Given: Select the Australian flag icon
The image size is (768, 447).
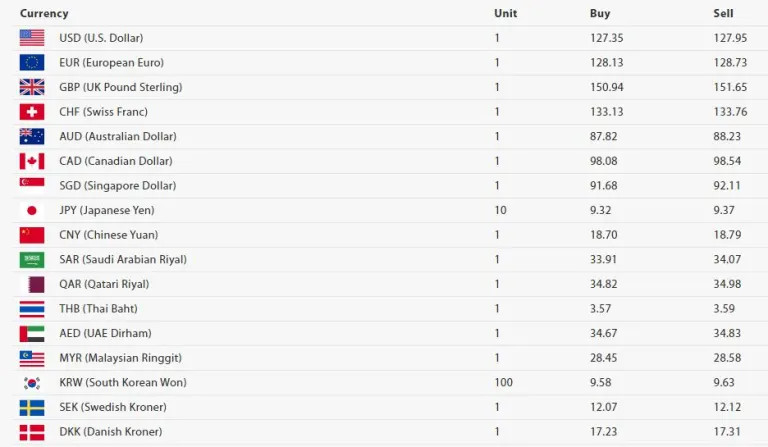Looking at the screenshot, I should click(32, 136).
